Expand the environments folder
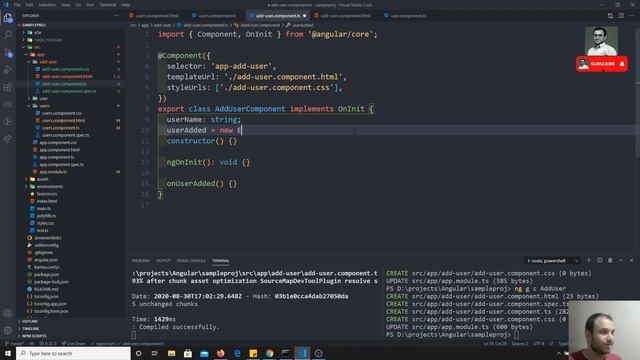This screenshot has height=360, width=640. (x=50, y=187)
